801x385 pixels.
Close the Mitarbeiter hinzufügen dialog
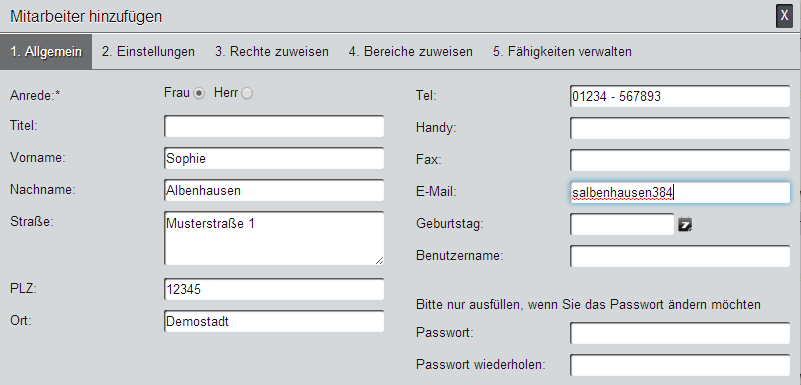click(x=784, y=16)
